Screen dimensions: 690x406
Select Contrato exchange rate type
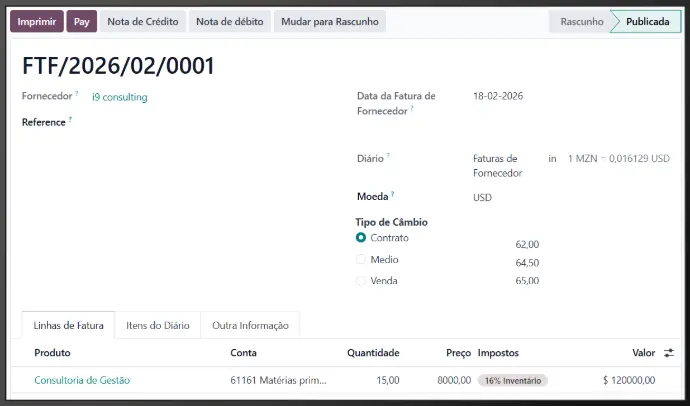[x=361, y=238]
